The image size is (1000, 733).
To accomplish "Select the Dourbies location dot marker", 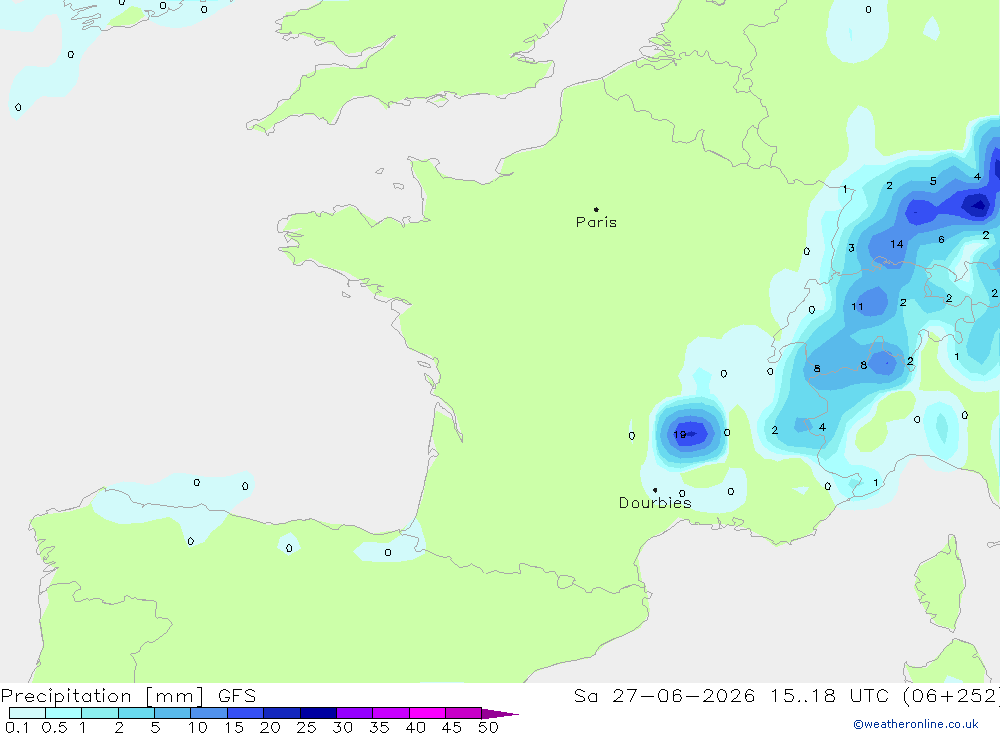I will pos(655,490).
